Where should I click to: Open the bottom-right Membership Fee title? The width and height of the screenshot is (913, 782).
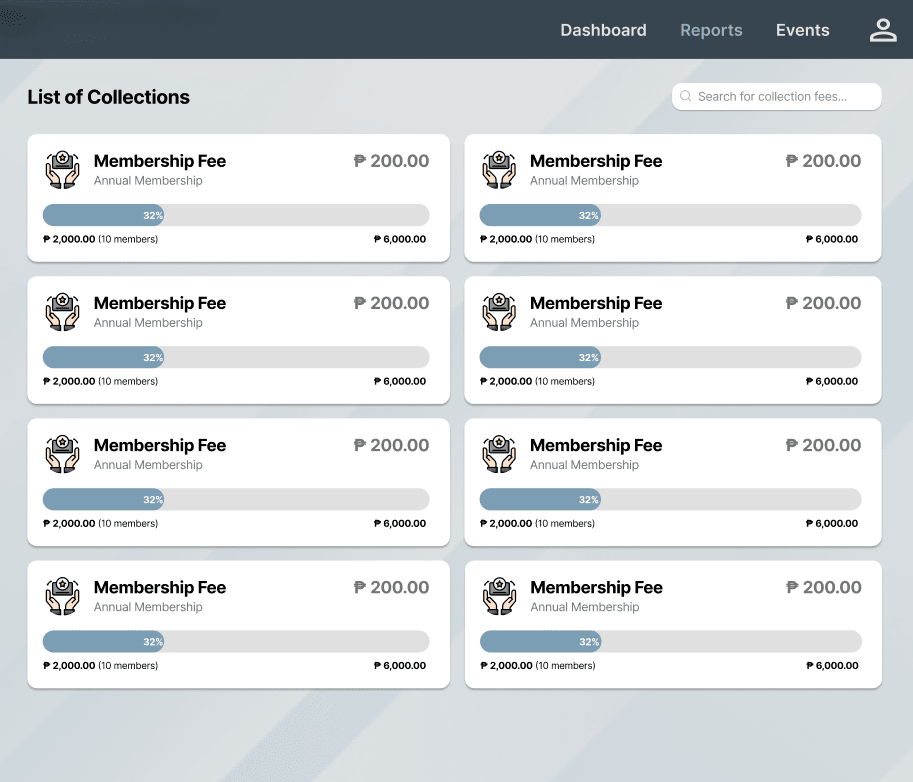[596, 587]
